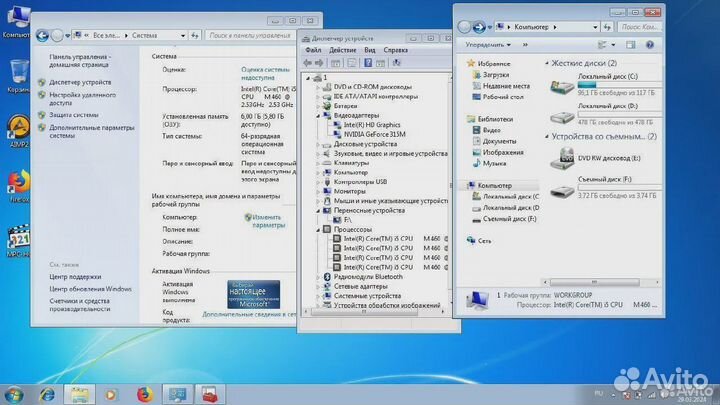720x405 pixels.
Task: Click Device Manager toolbar back arrow
Action: (x=307, y=63)
